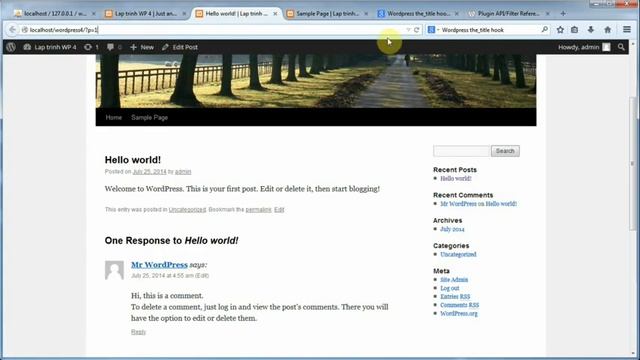Click the July 25, 2014 post date link
The width and height of the screenshot is (640, 360).
(x=149, y=172)
